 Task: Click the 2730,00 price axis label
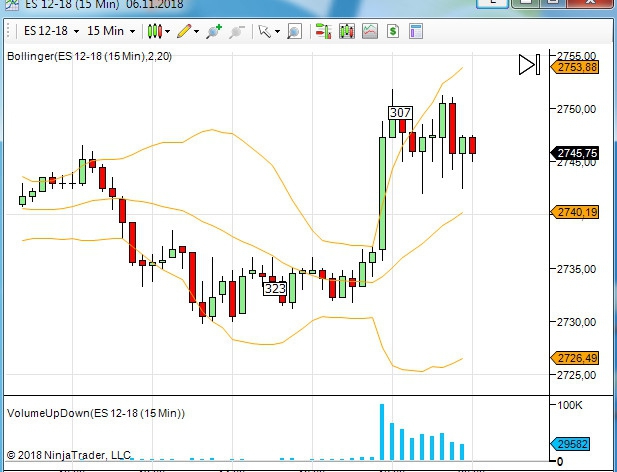coord(576,322)
